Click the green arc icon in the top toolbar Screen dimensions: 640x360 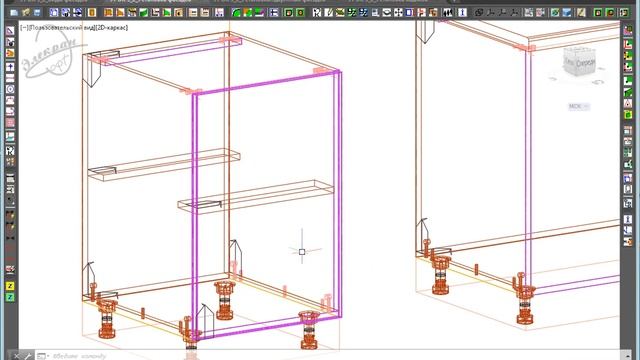(236, 13)
